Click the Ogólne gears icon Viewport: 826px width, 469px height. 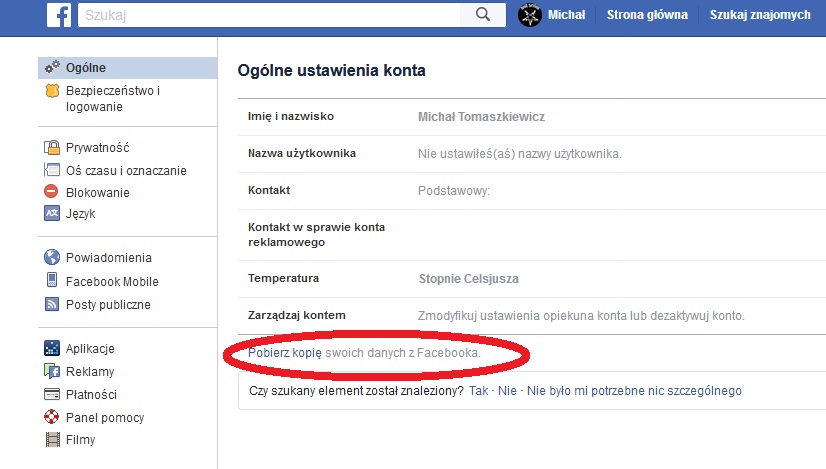click(52, 67)
